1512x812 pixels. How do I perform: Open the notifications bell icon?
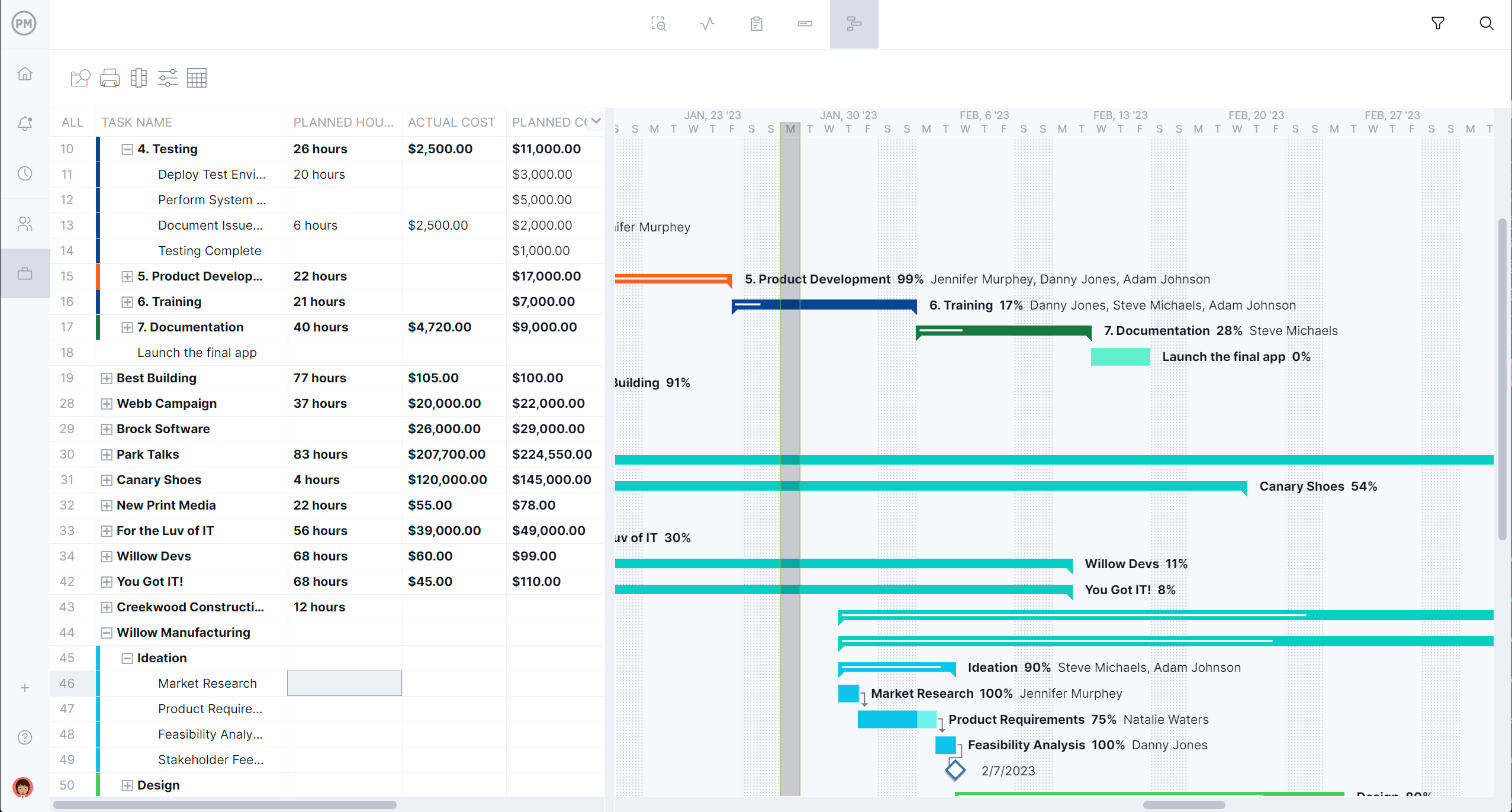[x=25, y=123]
